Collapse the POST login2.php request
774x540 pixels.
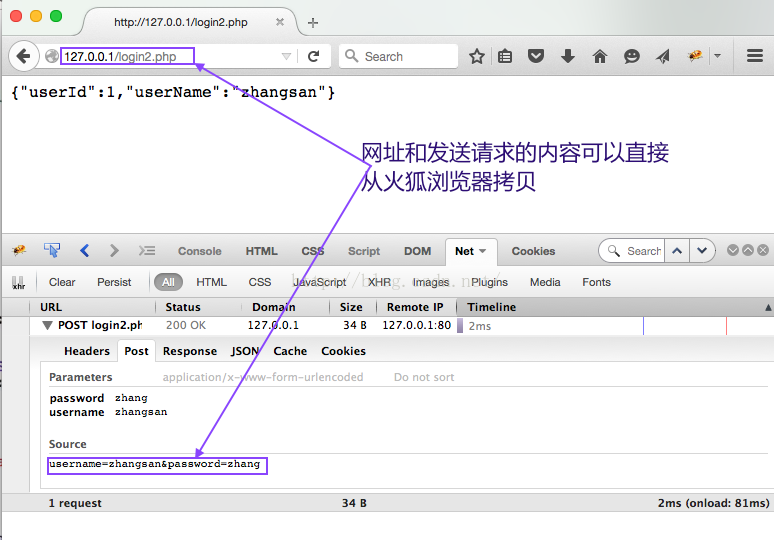(47, 325)
